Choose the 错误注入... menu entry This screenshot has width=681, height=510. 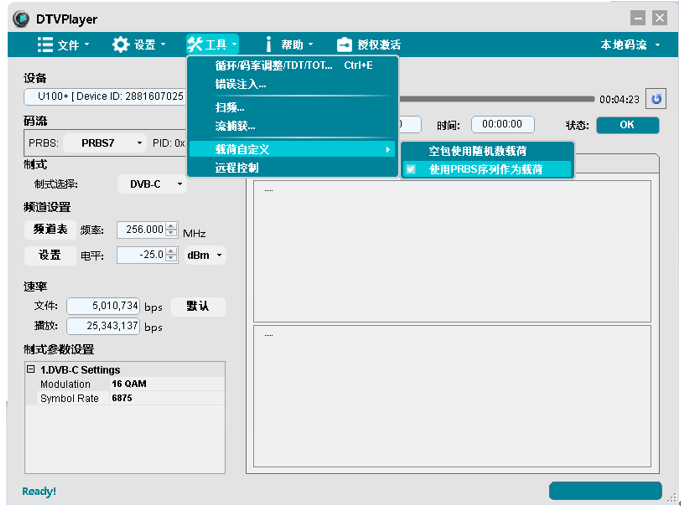coord(292,84)
